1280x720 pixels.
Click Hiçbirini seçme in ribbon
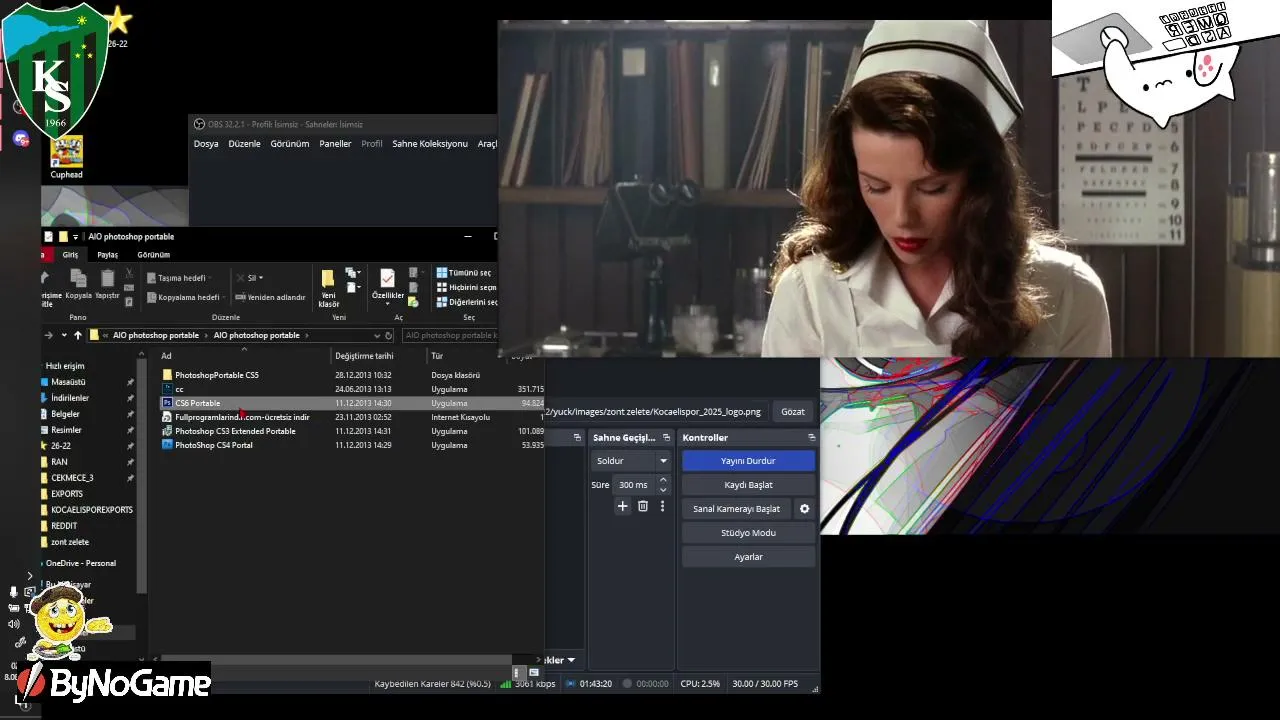466,288
